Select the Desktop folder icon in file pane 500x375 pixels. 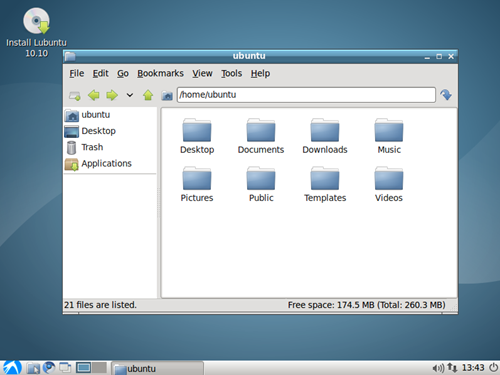point(197,136)
